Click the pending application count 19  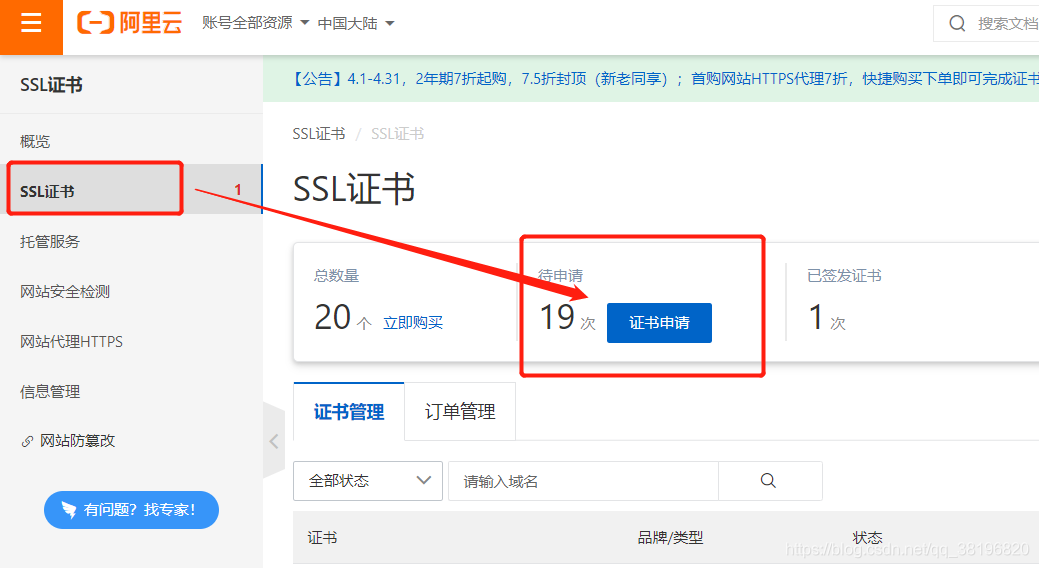(557, 317)
